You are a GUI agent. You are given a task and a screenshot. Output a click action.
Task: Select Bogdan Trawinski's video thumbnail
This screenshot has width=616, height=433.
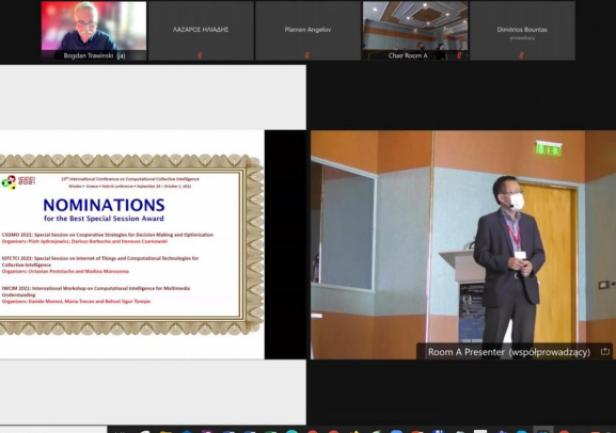(x=93, y=26)
